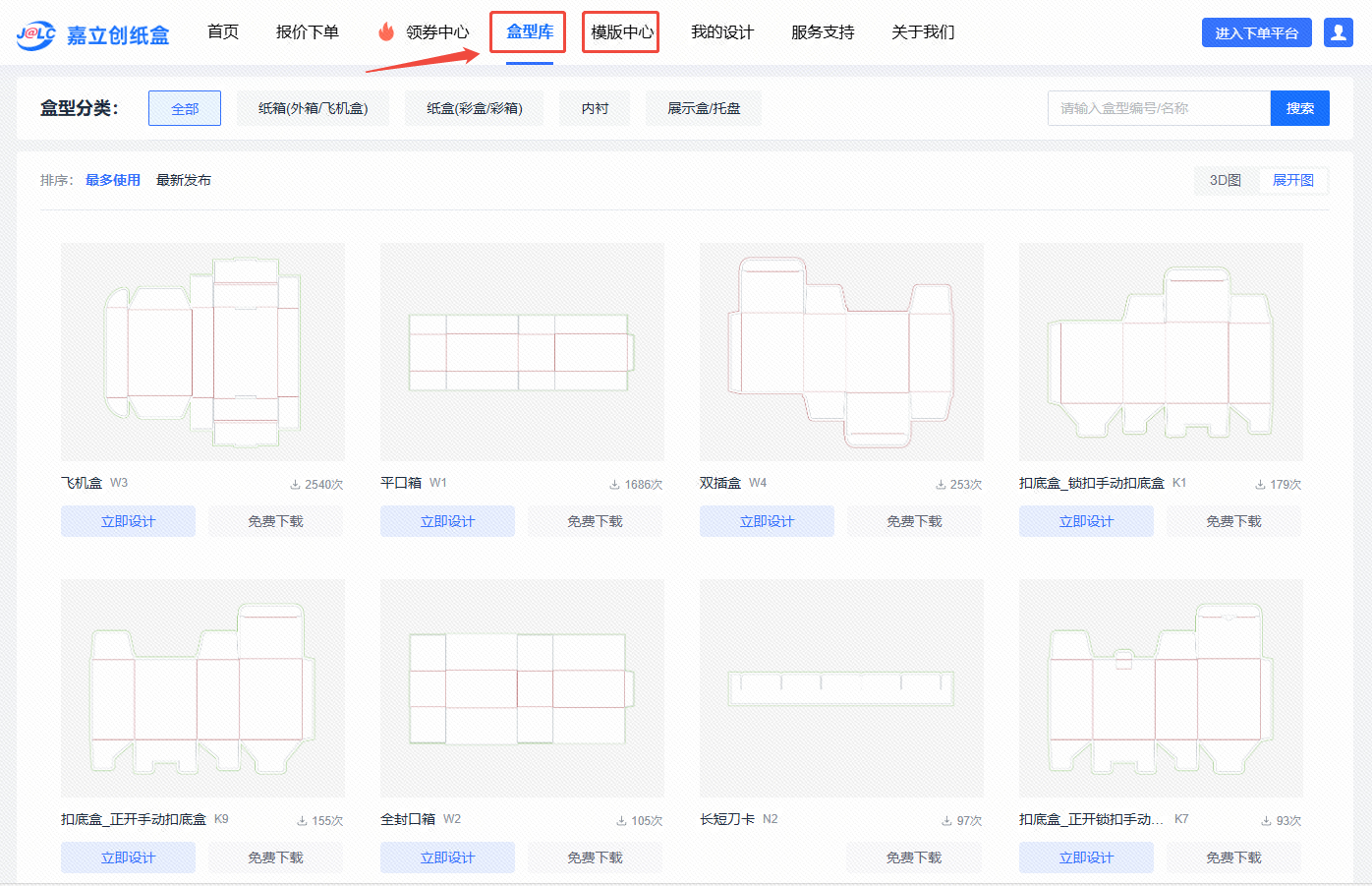Open the user profile avatar icon
1372x886 pixels.
tap(1338, 32)
